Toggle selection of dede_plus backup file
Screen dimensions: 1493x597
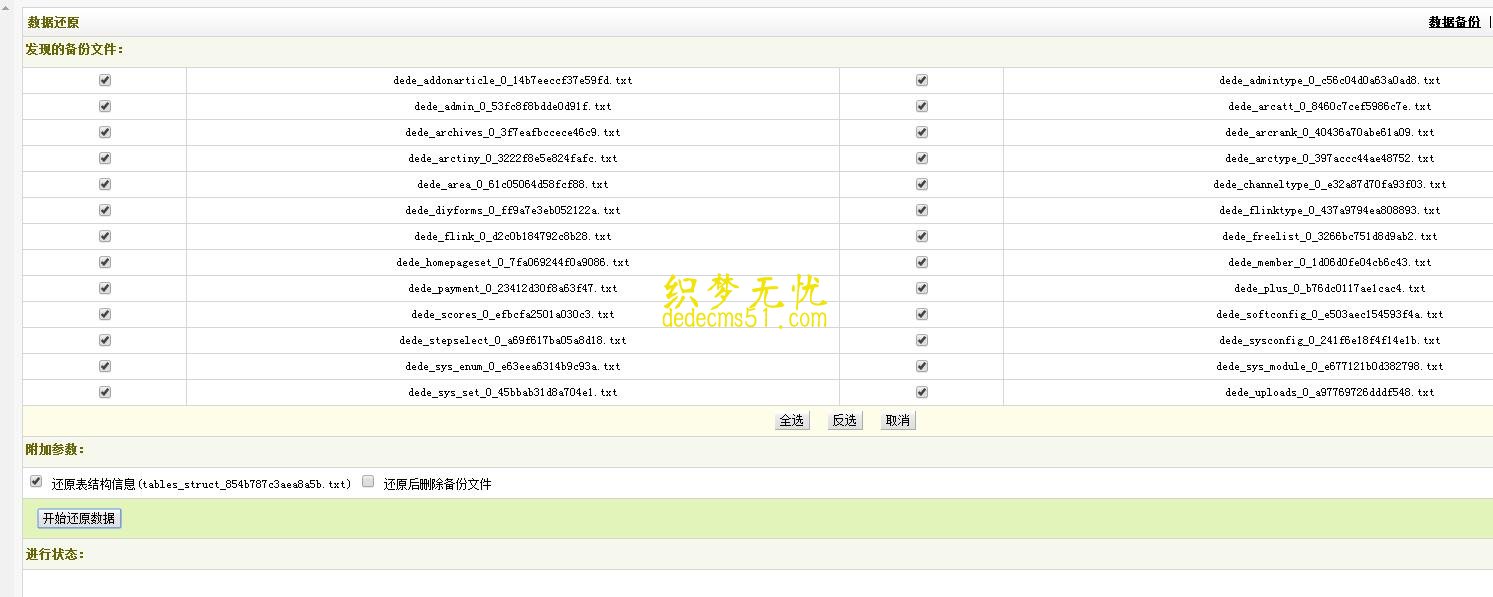(921, 288)
